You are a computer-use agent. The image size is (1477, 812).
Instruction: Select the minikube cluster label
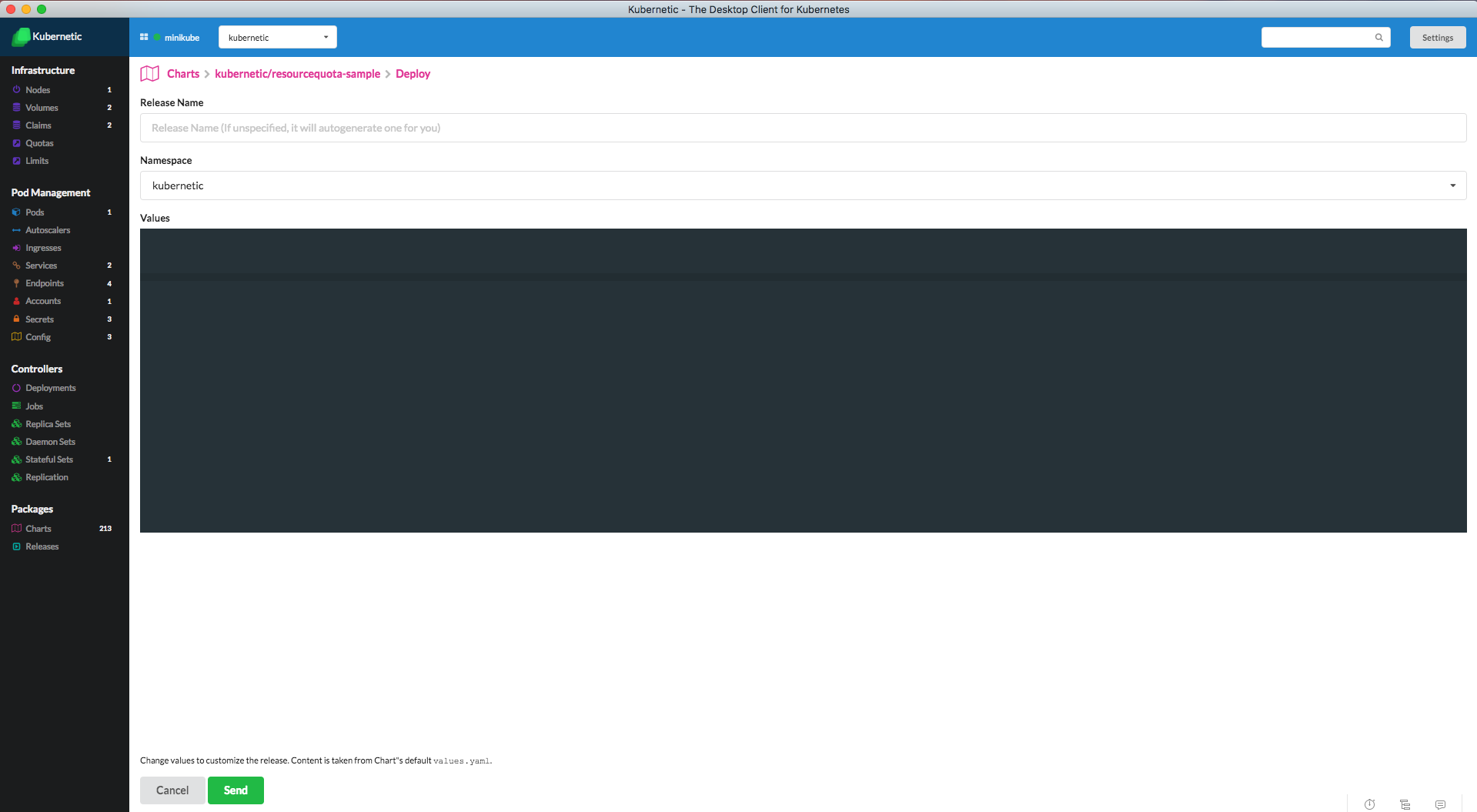(x=182, y=38)
